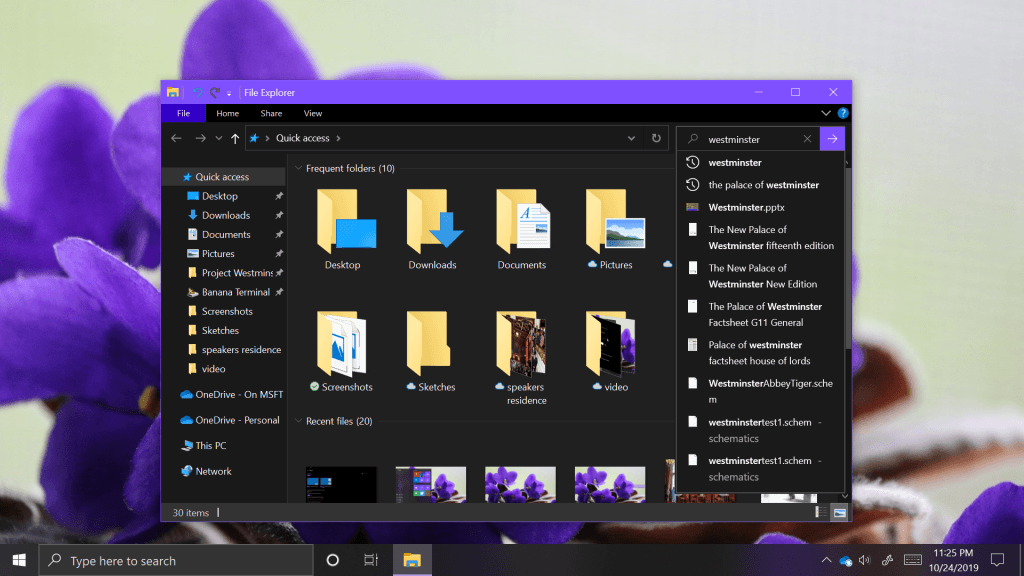This screenshot has width=1024, height=576.
Task: Expand the ribbon with the chevron
Action: 825,114
